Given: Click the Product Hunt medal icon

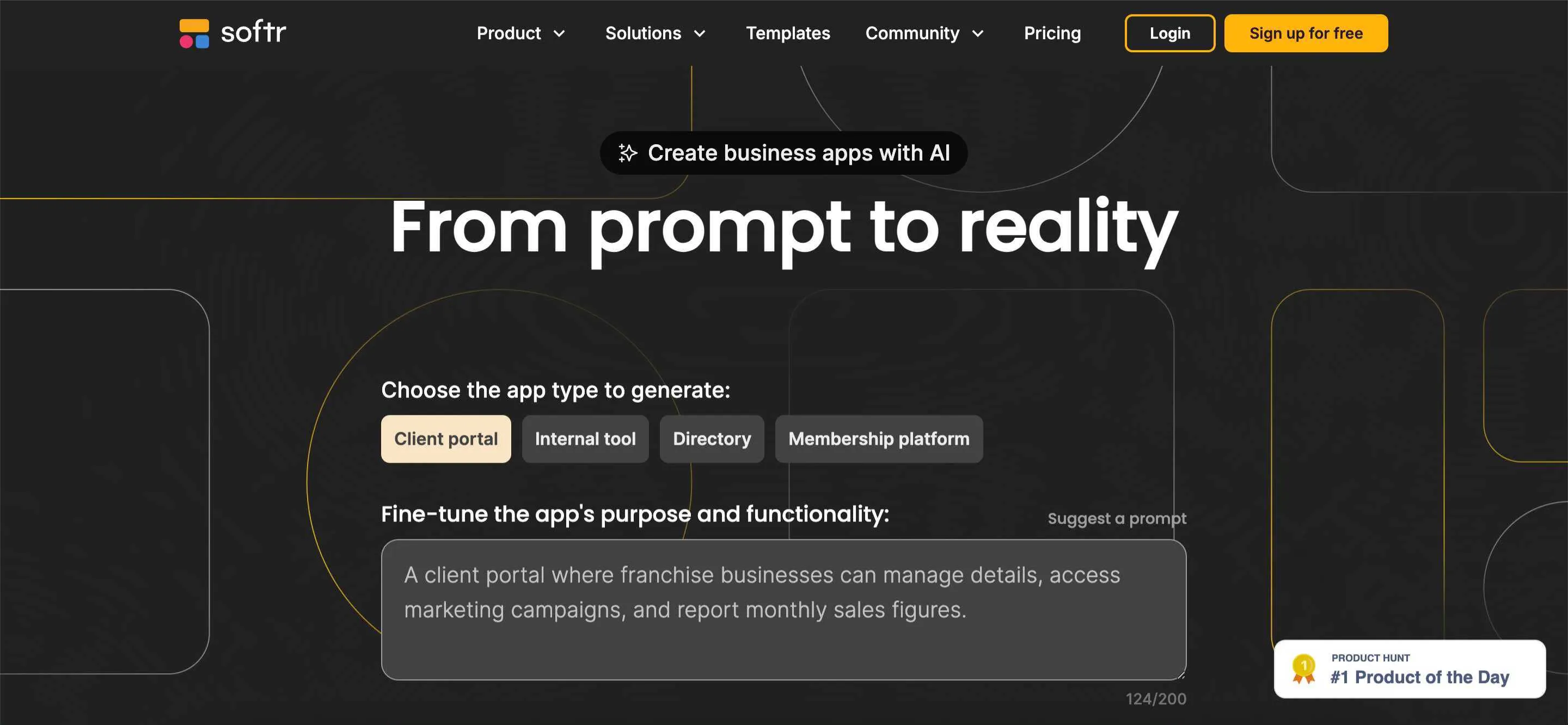Looking at the screenshot, I should click(1303, 669).
